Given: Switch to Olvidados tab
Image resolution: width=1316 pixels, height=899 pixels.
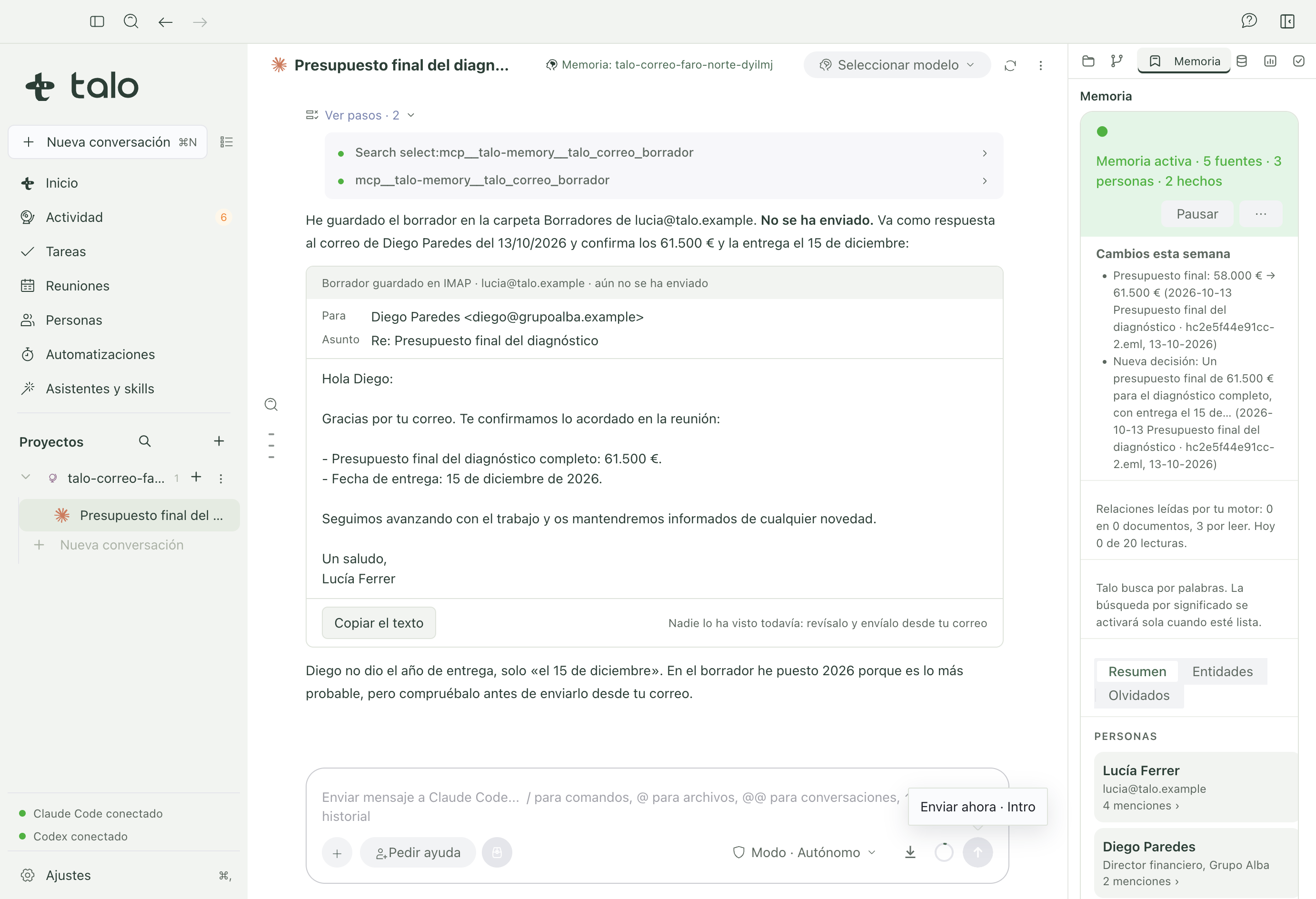Looking at the screenshot, I should [1139, 695].
